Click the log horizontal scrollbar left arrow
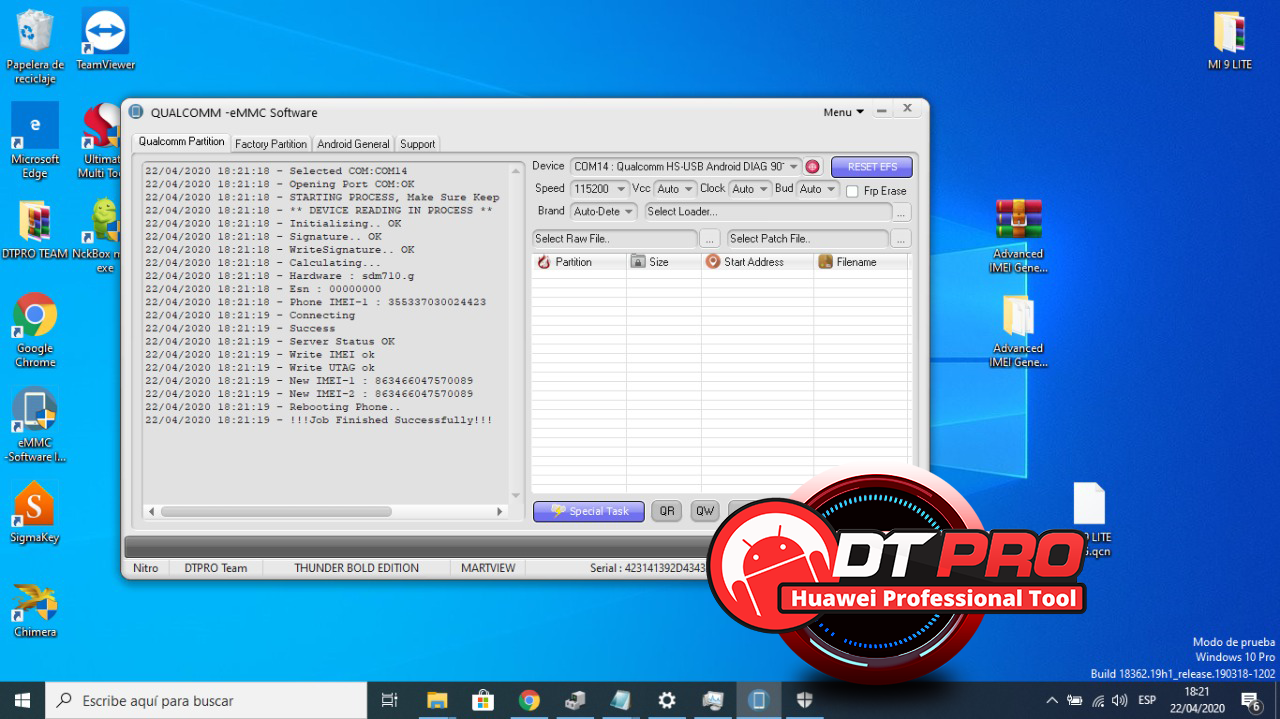Image resolution: width=1280 pixels, height=719 pixels. point(151,511)
